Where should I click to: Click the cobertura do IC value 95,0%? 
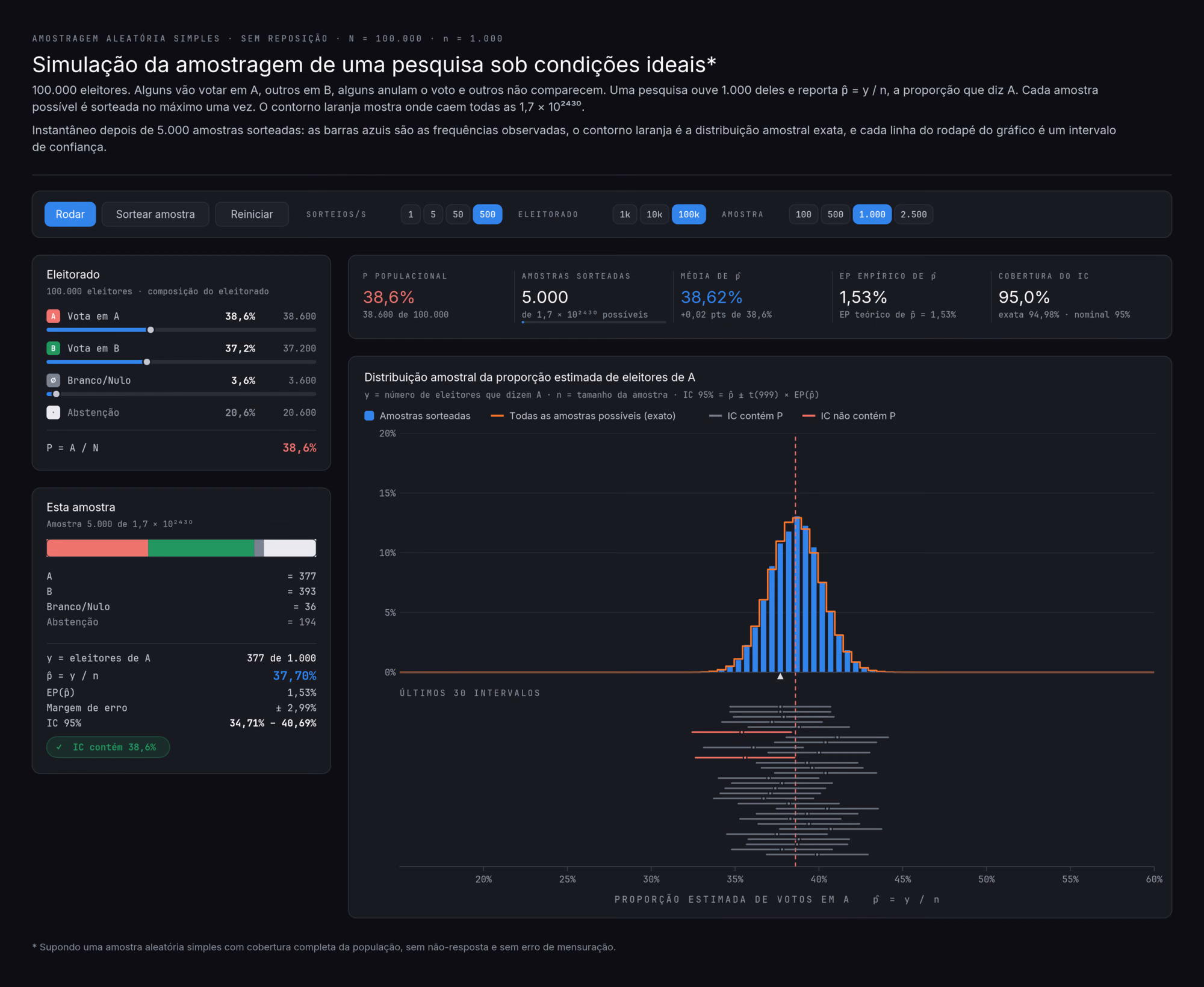point(1024,297)
